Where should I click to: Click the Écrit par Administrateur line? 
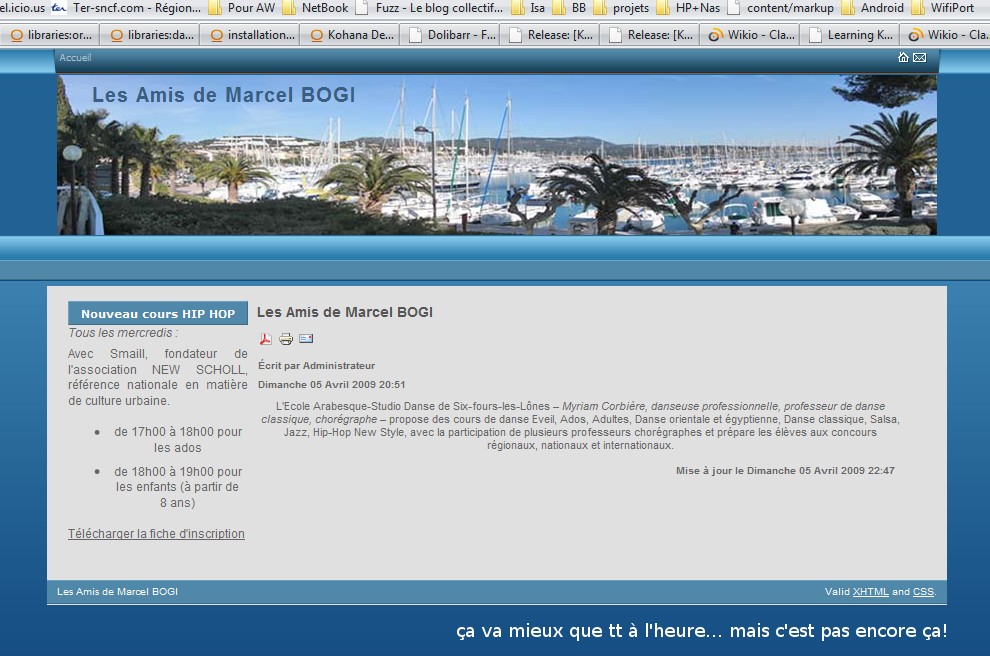tap(316, 366)
